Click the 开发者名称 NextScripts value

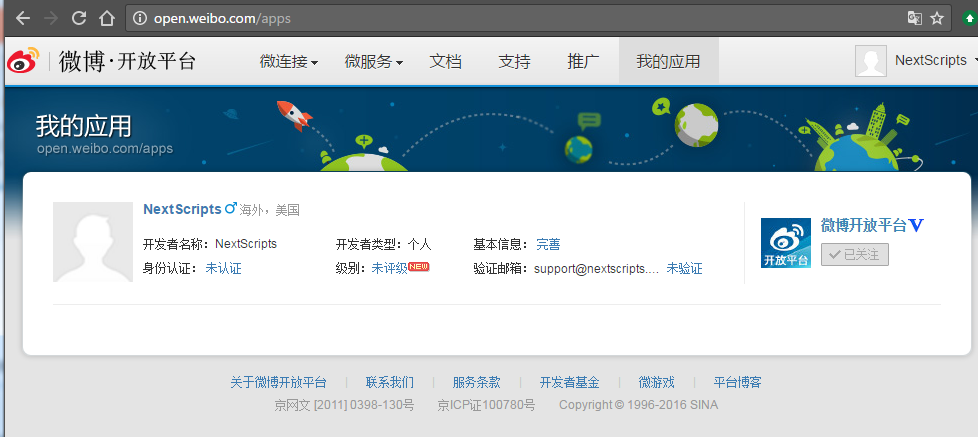click(246, 244)
